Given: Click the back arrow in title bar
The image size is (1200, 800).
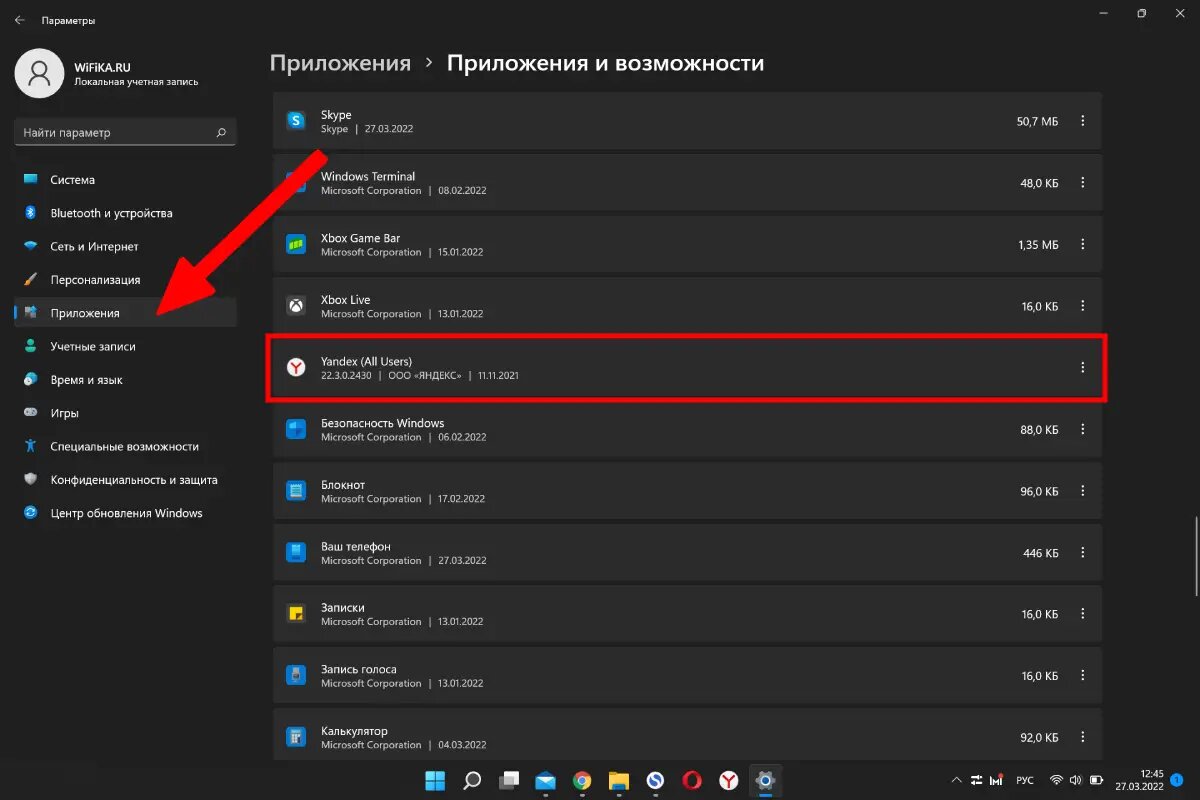Looking at the screenshot, I should [20, 20].
